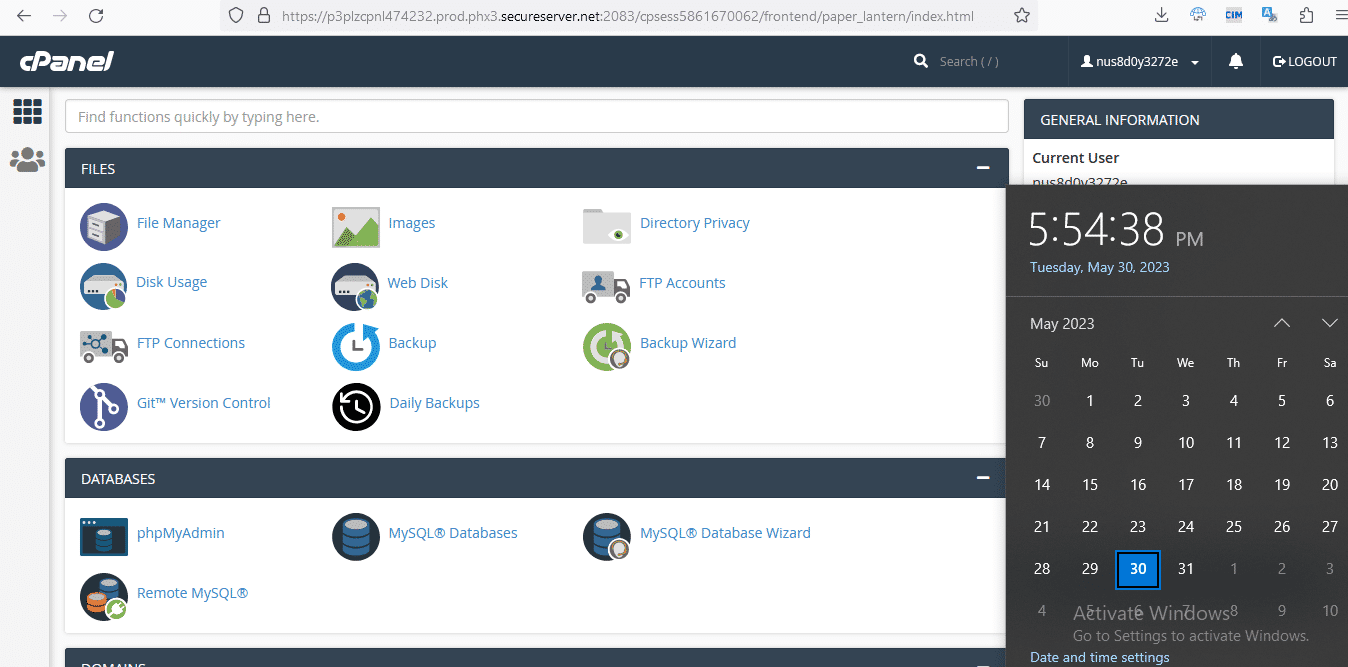Open the browser hamburger menu
The width and height of the screenshot is (1348, 667).
pyautogui.click(x=1341, y=16)
